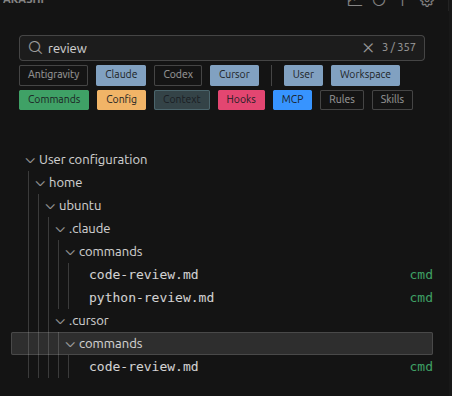
Task: Collapse the home folder chevron
Action: coord(40,184)
